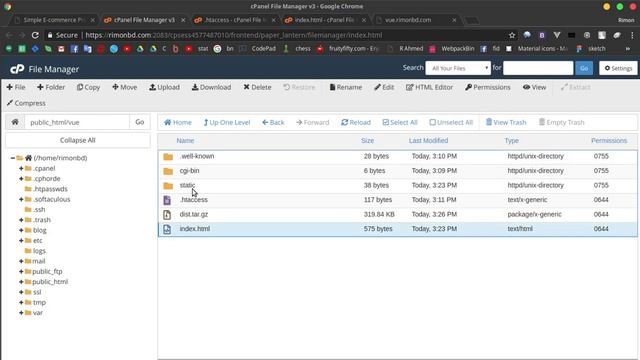Go to Home in navigation bar
This screenshot has height=360, width=640.
[178, 122]
